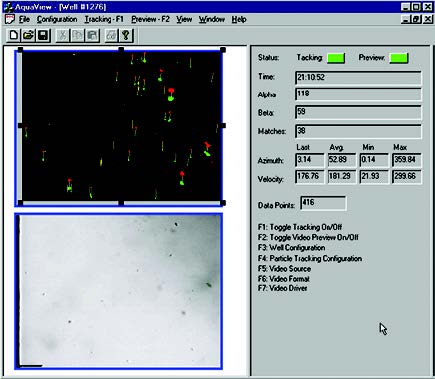Click the Time field showing 21:10:52
The height and width of the screenshot is (379, 435).
[x=358, y=78]
